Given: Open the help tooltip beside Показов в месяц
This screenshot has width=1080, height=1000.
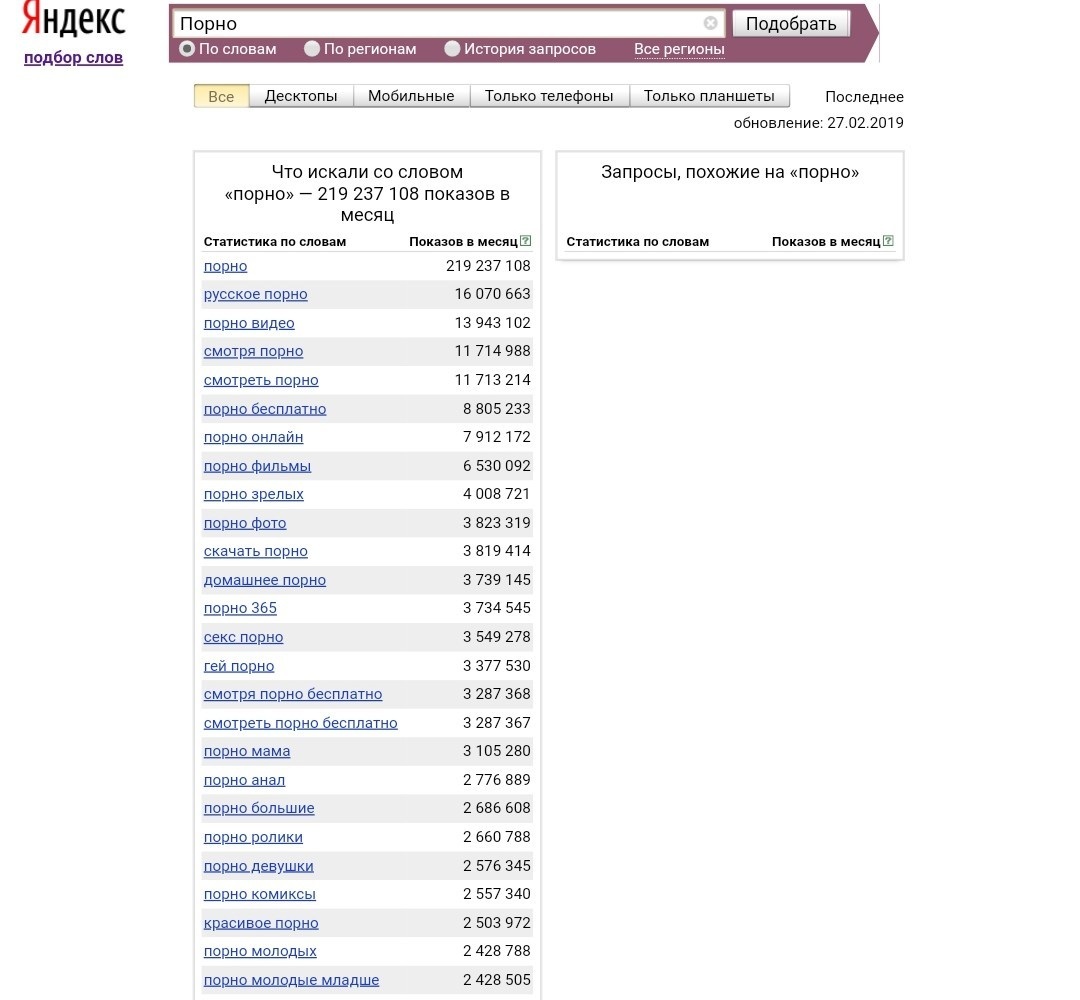Looking at the screenshot, I should 525,240.
